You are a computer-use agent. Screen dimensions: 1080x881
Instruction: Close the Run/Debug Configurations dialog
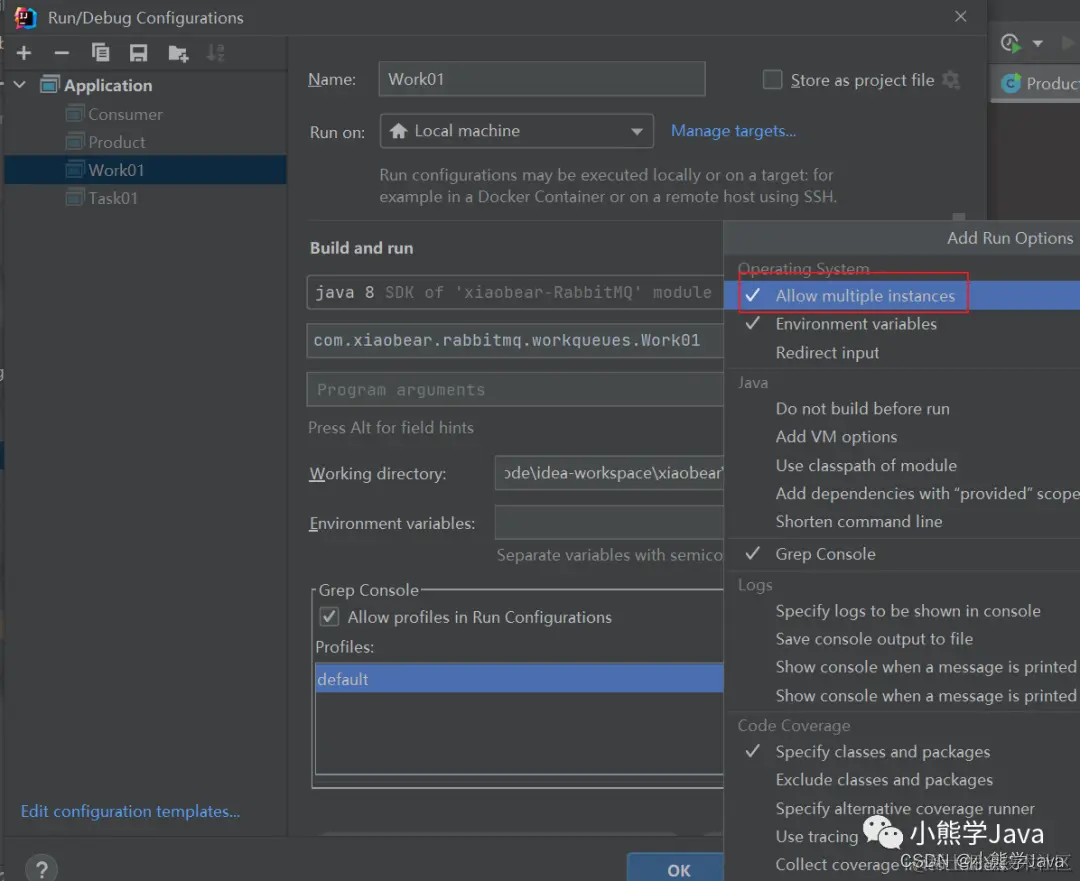tap(961, 17)
